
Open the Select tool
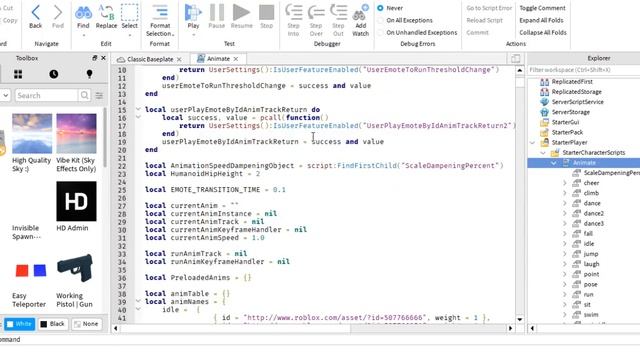129,17
